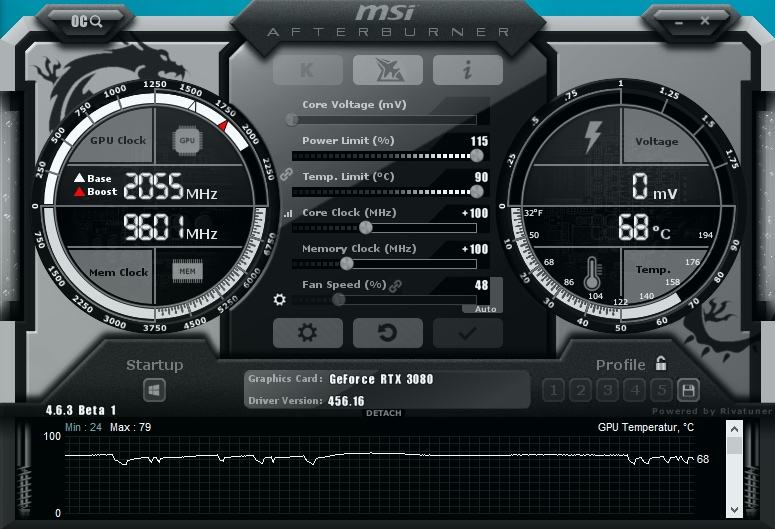Image resolution: width=775 pixels, height=529 pixels.
Task: Click the Power Limit slider handle
Action: (477, 156)
